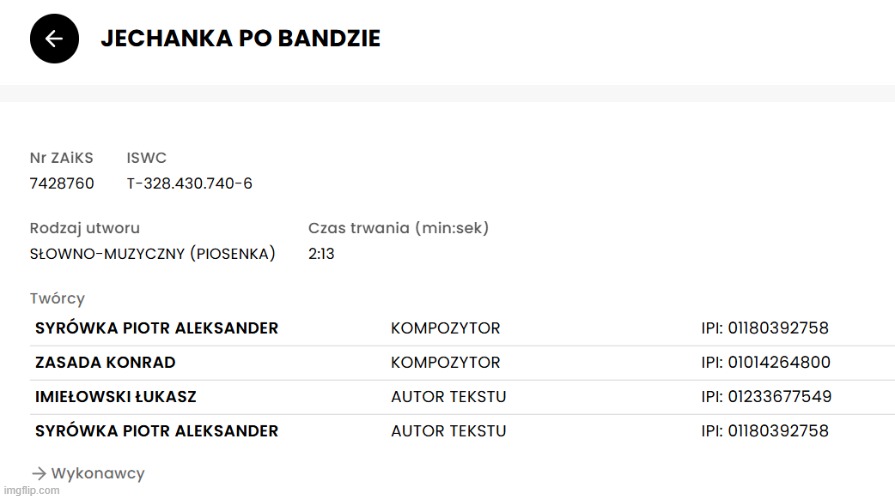Click KOMPOZYTOR role for Zasada Konrad
The image size is (895, 499).
(445, 362)
